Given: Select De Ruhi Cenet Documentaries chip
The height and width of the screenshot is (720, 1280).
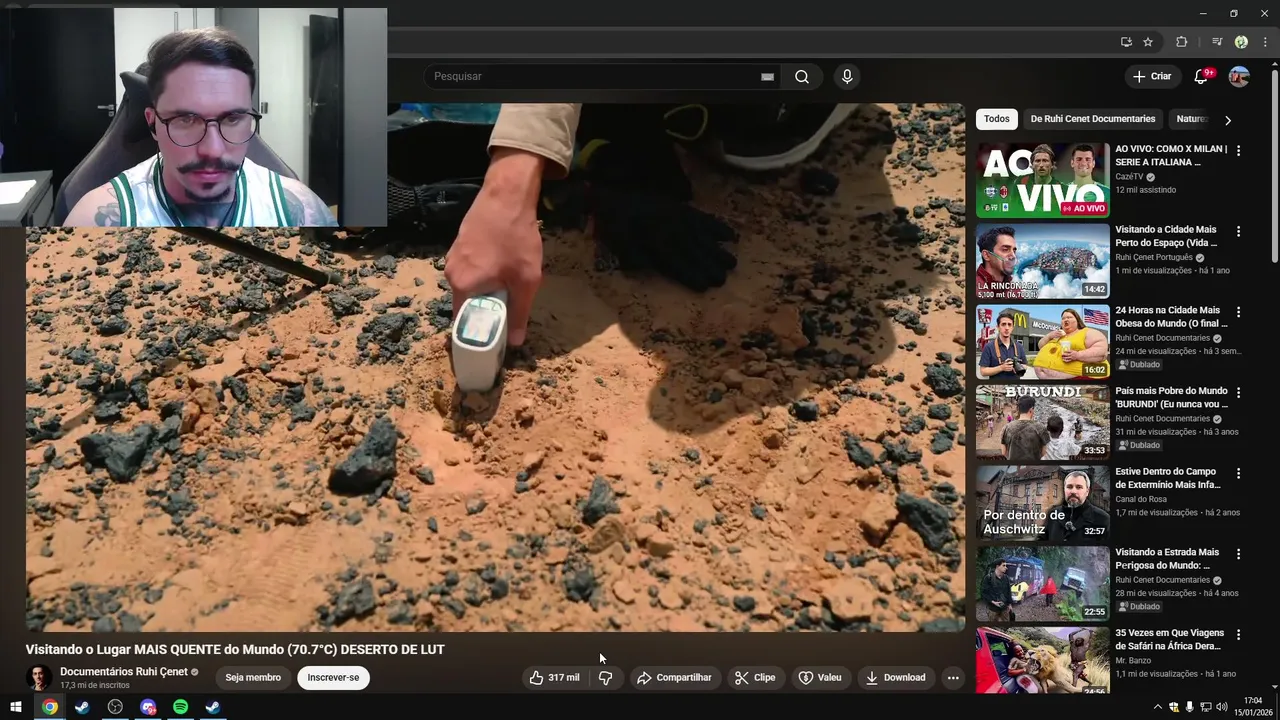Looking at the screenshot, I should 1093,119.
